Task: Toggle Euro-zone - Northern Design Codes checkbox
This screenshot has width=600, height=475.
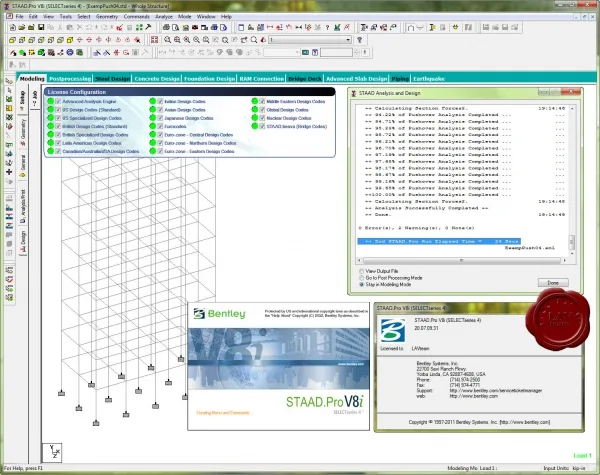Action: pos(160,143)
